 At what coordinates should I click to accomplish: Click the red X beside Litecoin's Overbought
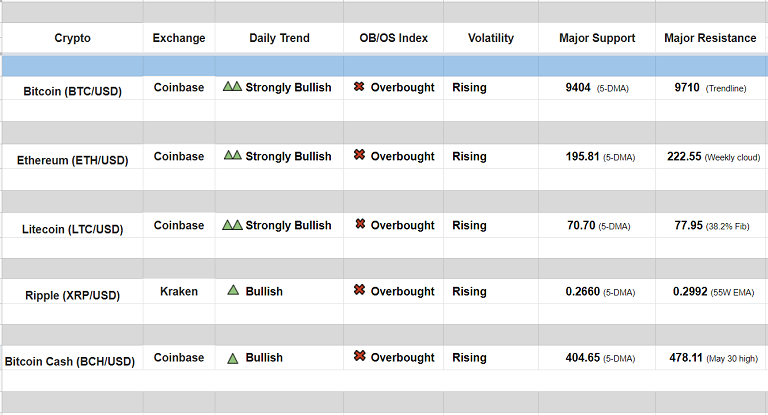tap(359, 225)
